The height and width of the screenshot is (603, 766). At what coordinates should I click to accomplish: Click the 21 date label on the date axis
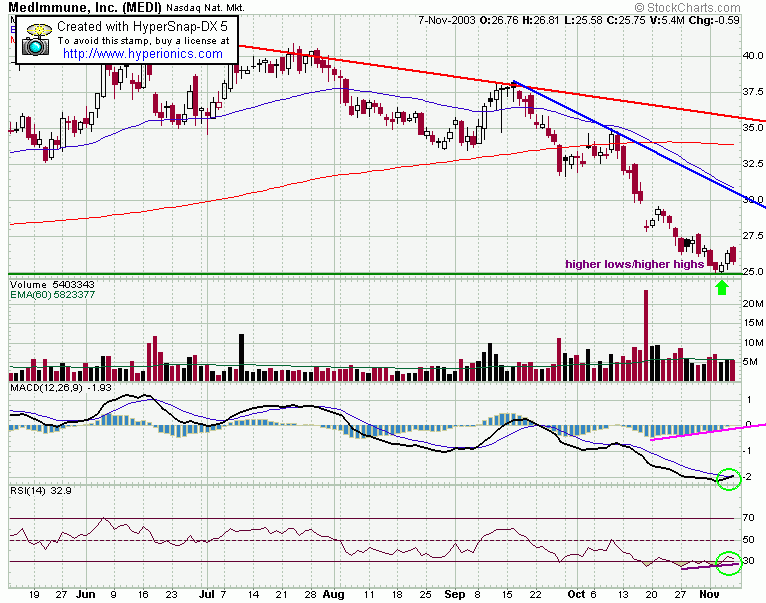click(x=281, y=594)
